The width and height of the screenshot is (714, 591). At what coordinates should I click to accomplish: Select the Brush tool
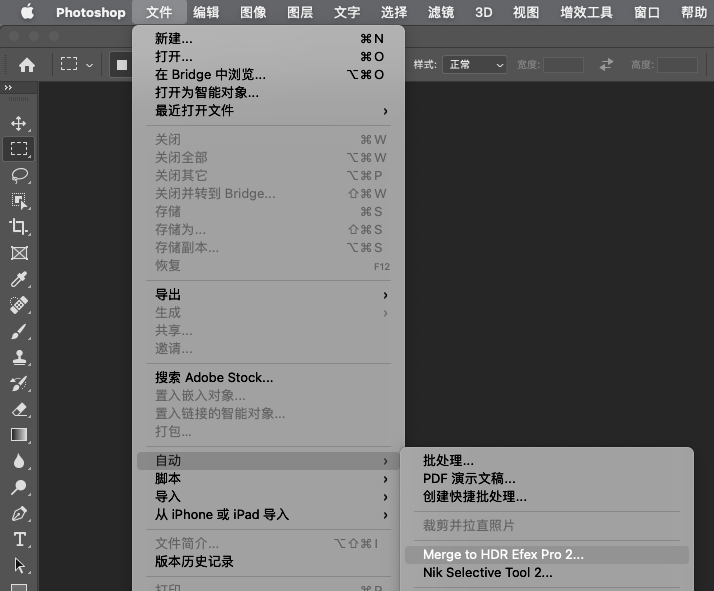click(19, 331)
